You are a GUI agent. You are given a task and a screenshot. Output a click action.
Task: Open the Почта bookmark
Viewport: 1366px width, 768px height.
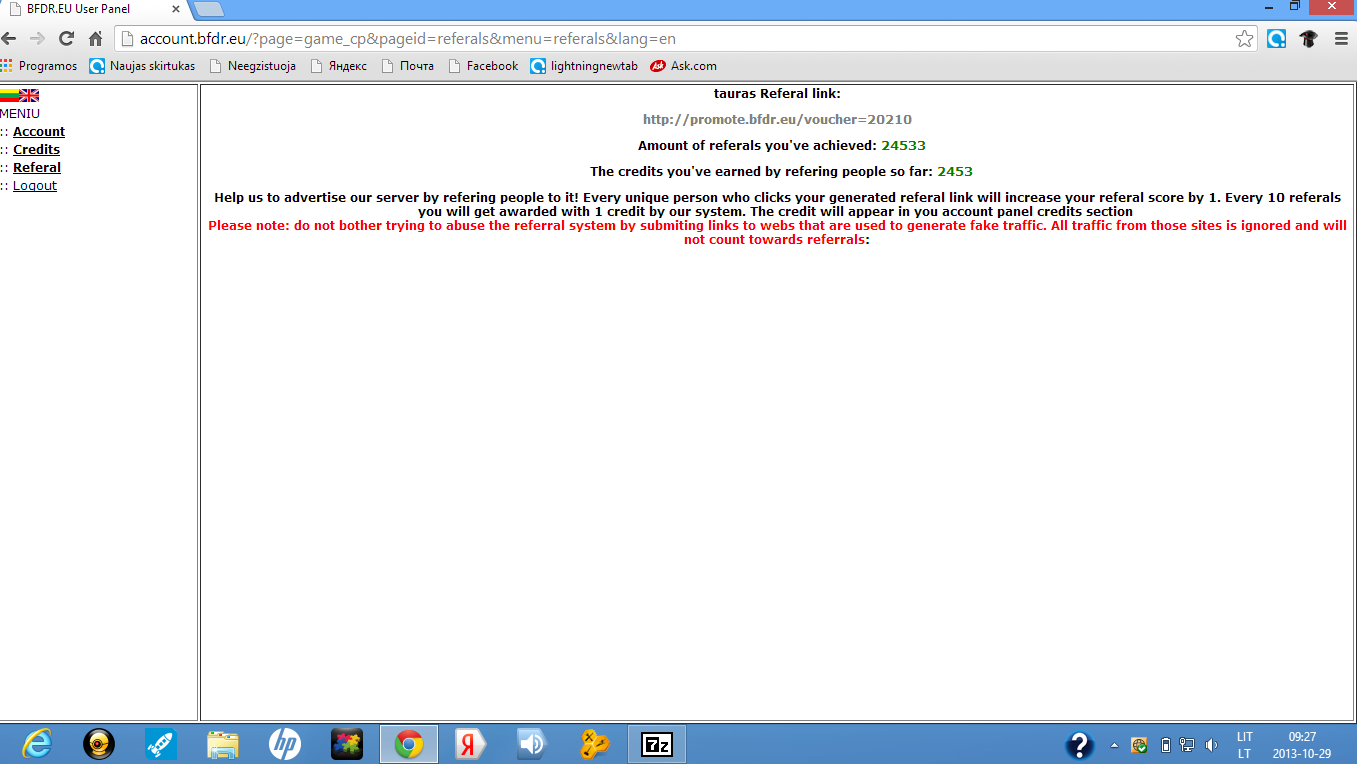click(x=407, y=66)
